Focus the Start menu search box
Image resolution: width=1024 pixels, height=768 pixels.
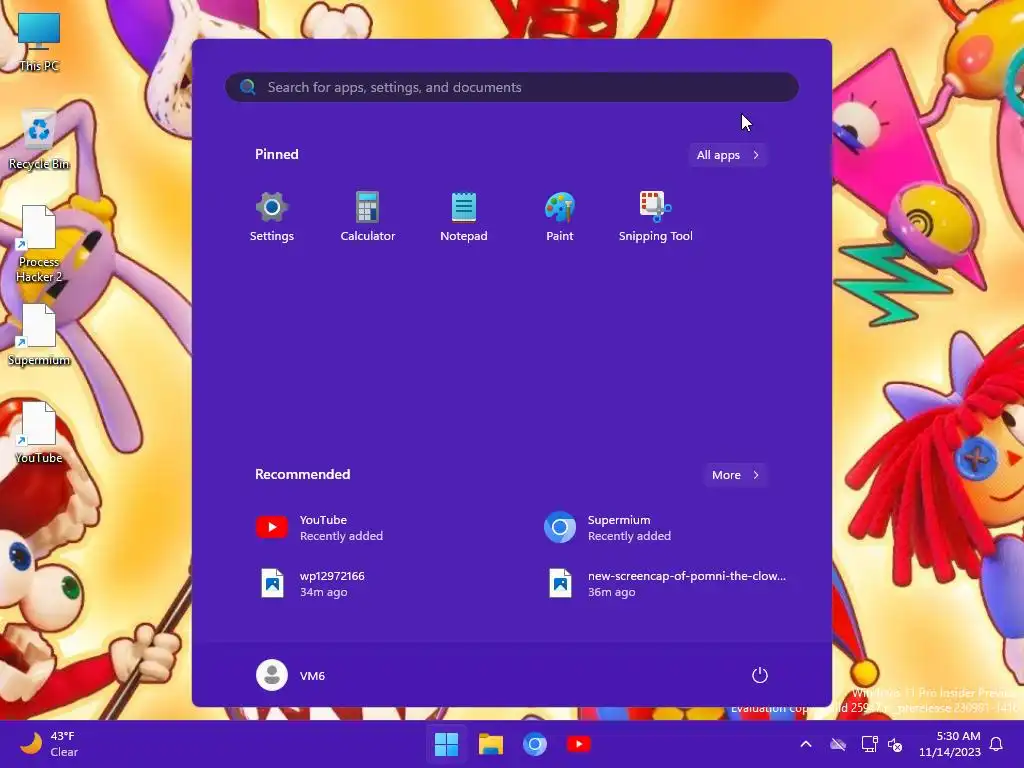[x=512, y=88]
